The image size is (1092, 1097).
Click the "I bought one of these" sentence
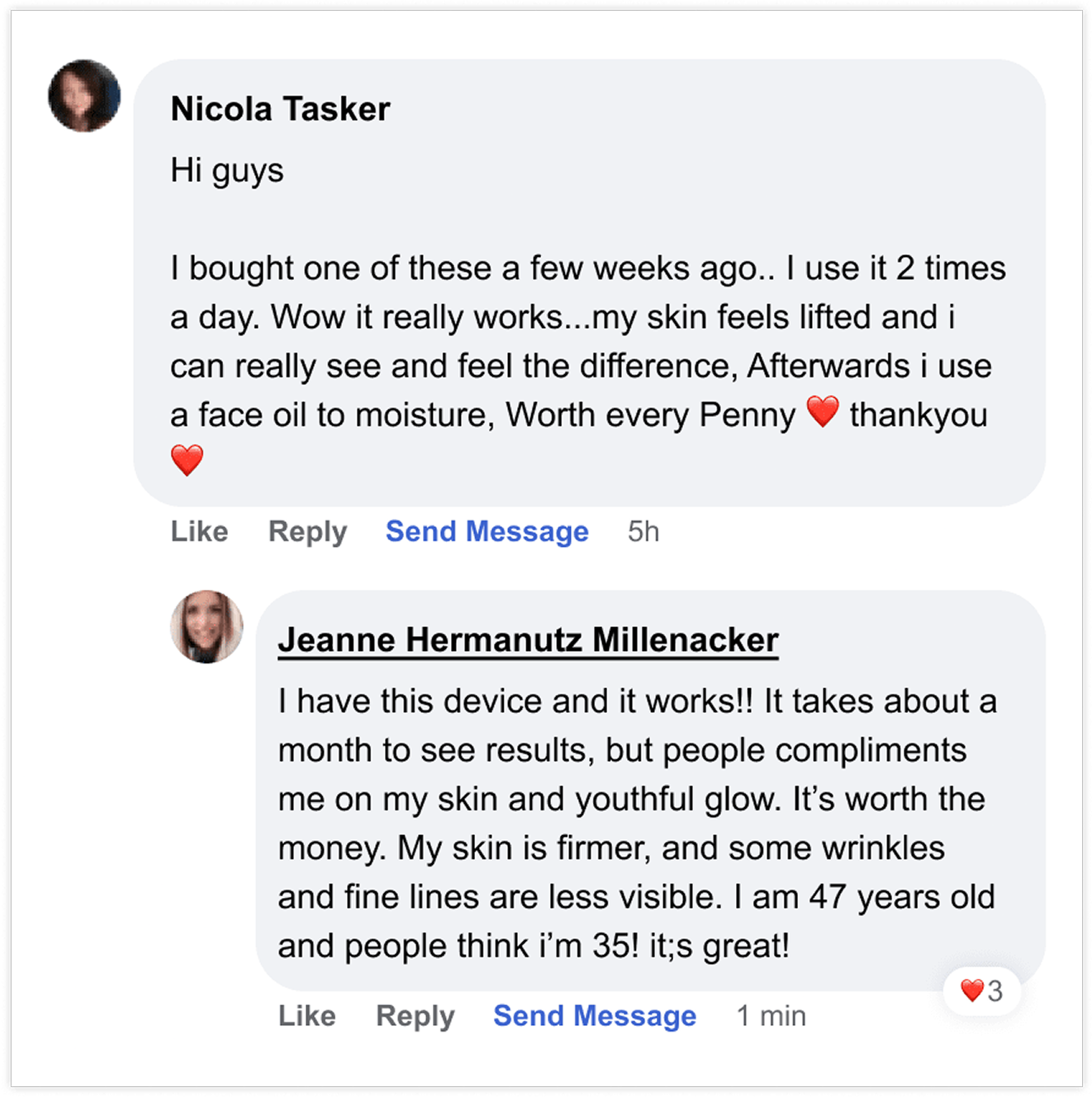pyautogui.click(x=330, y=268)
